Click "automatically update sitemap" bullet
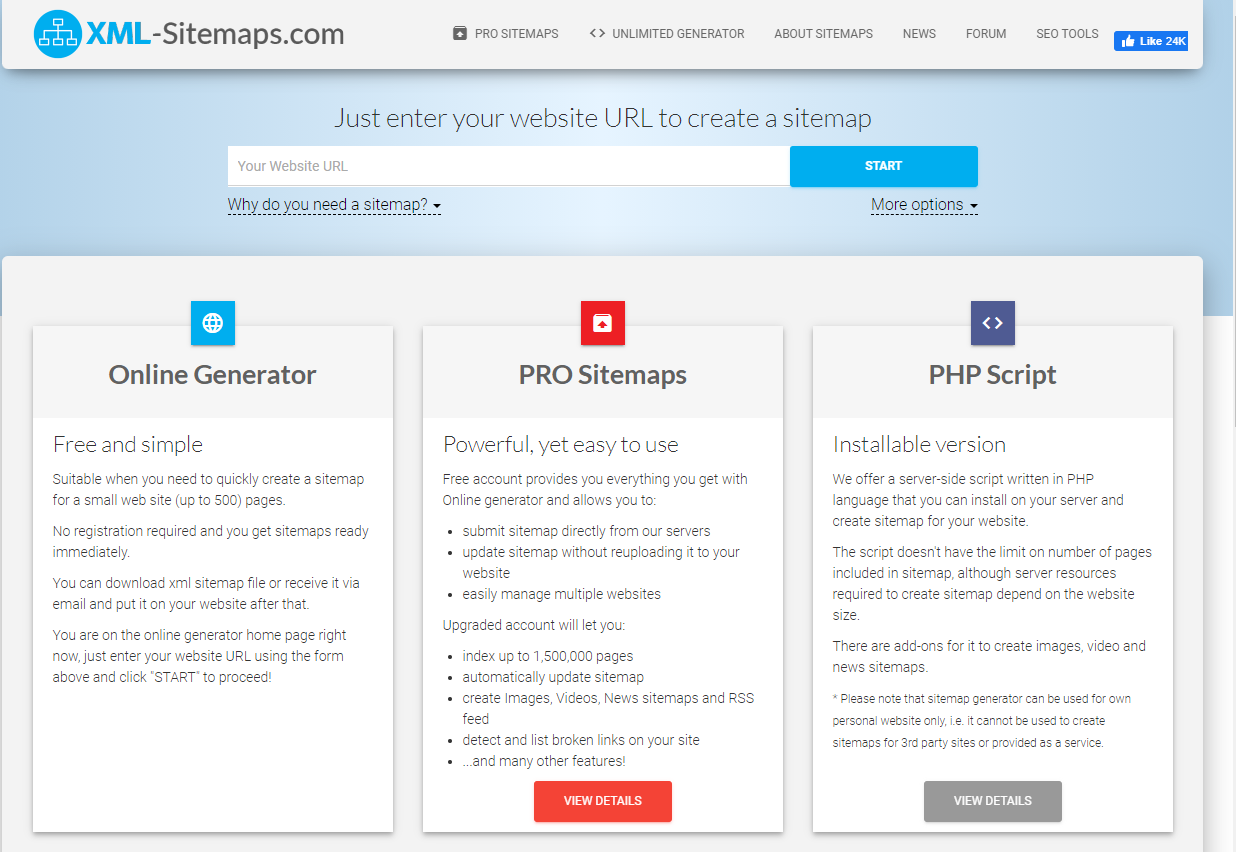1236x852 pixels. pos(553,677)
